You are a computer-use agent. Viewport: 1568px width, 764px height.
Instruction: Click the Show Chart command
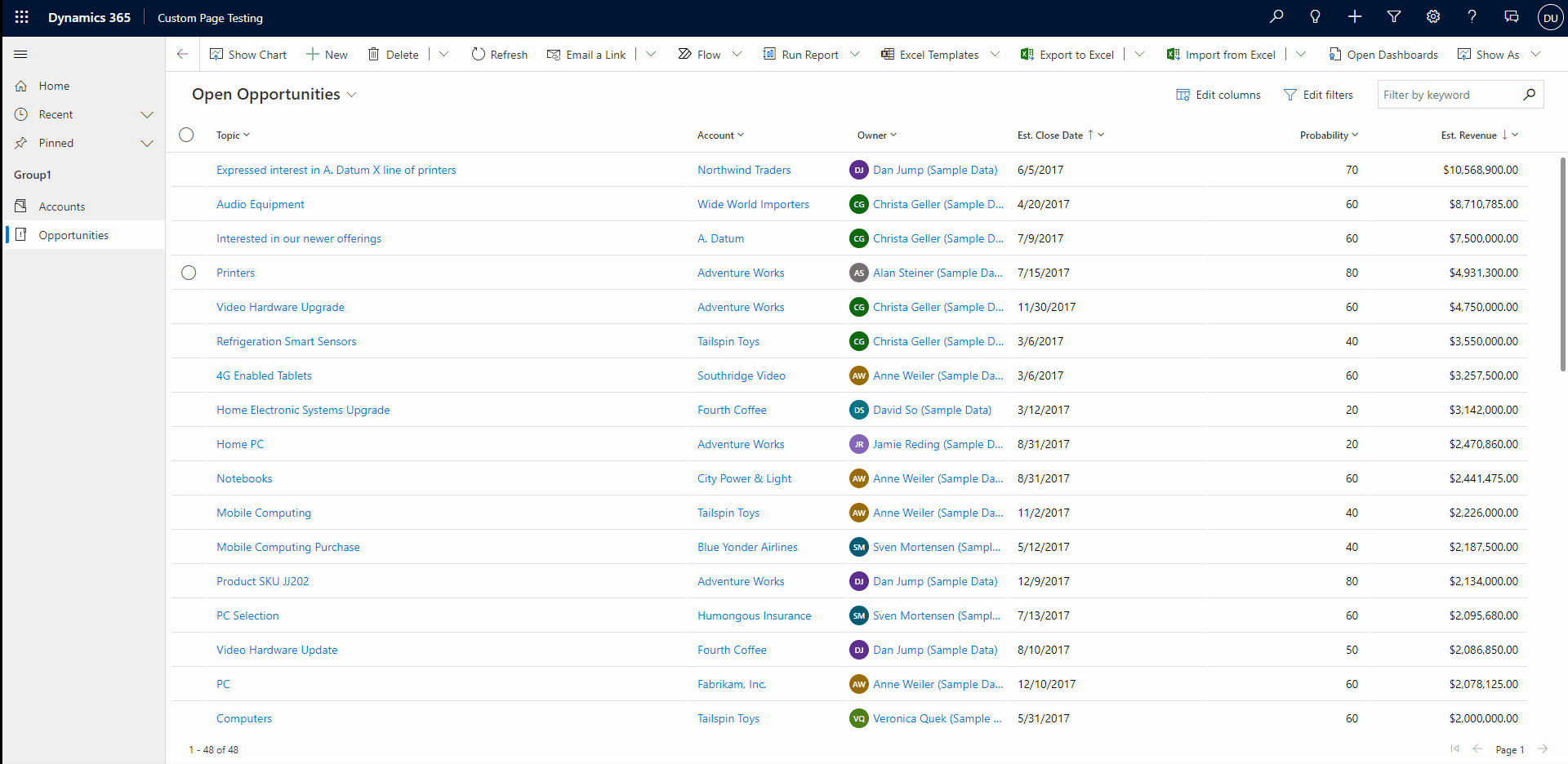pos(248,55)
